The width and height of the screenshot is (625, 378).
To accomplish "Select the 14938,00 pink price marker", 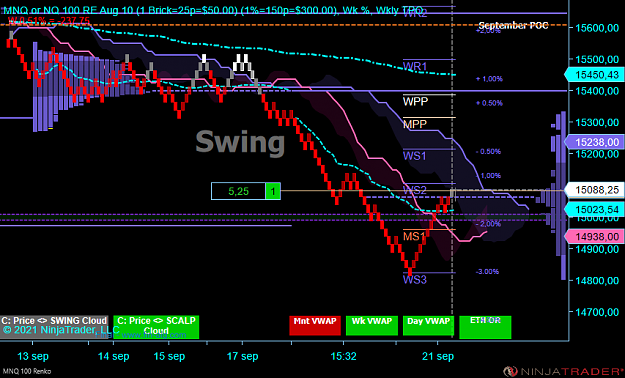I will click(594, 237).
